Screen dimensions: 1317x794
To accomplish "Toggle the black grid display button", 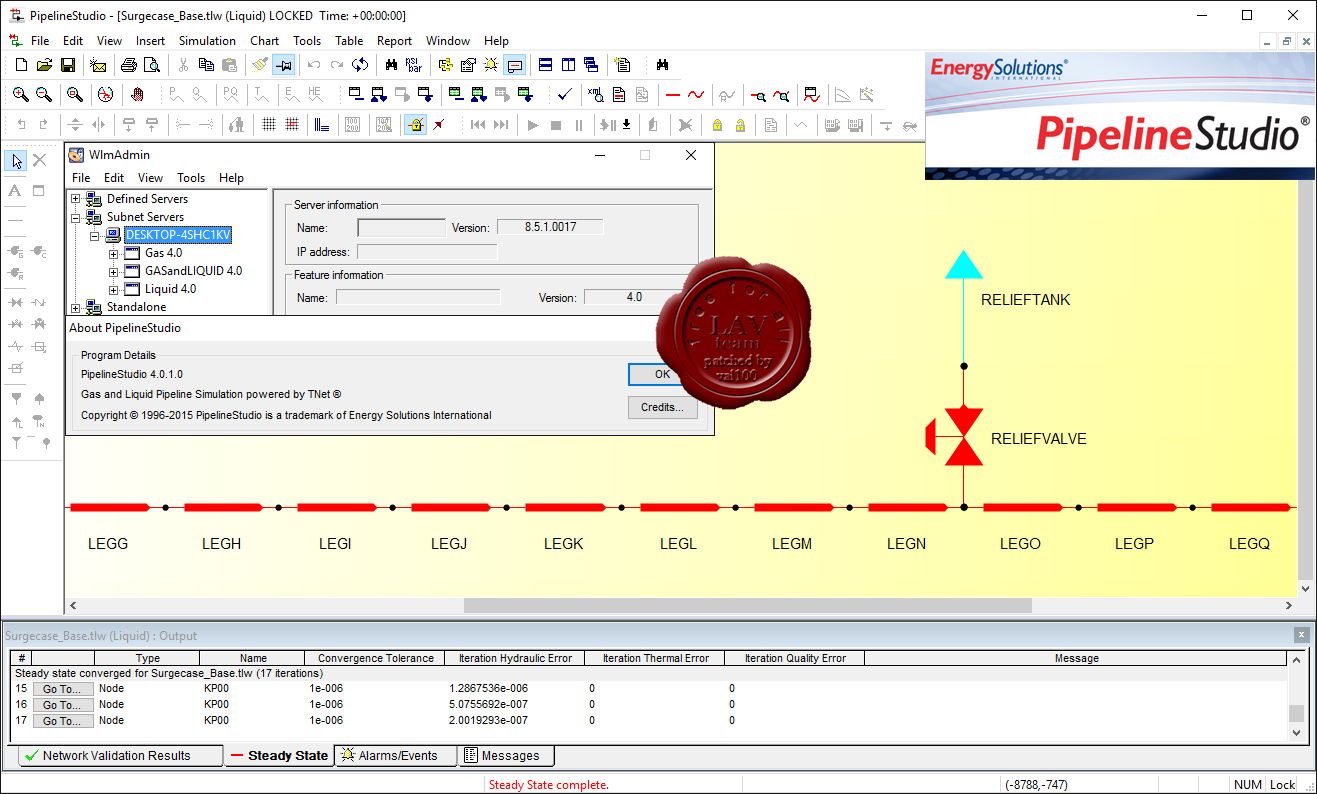I will (268, 125).
